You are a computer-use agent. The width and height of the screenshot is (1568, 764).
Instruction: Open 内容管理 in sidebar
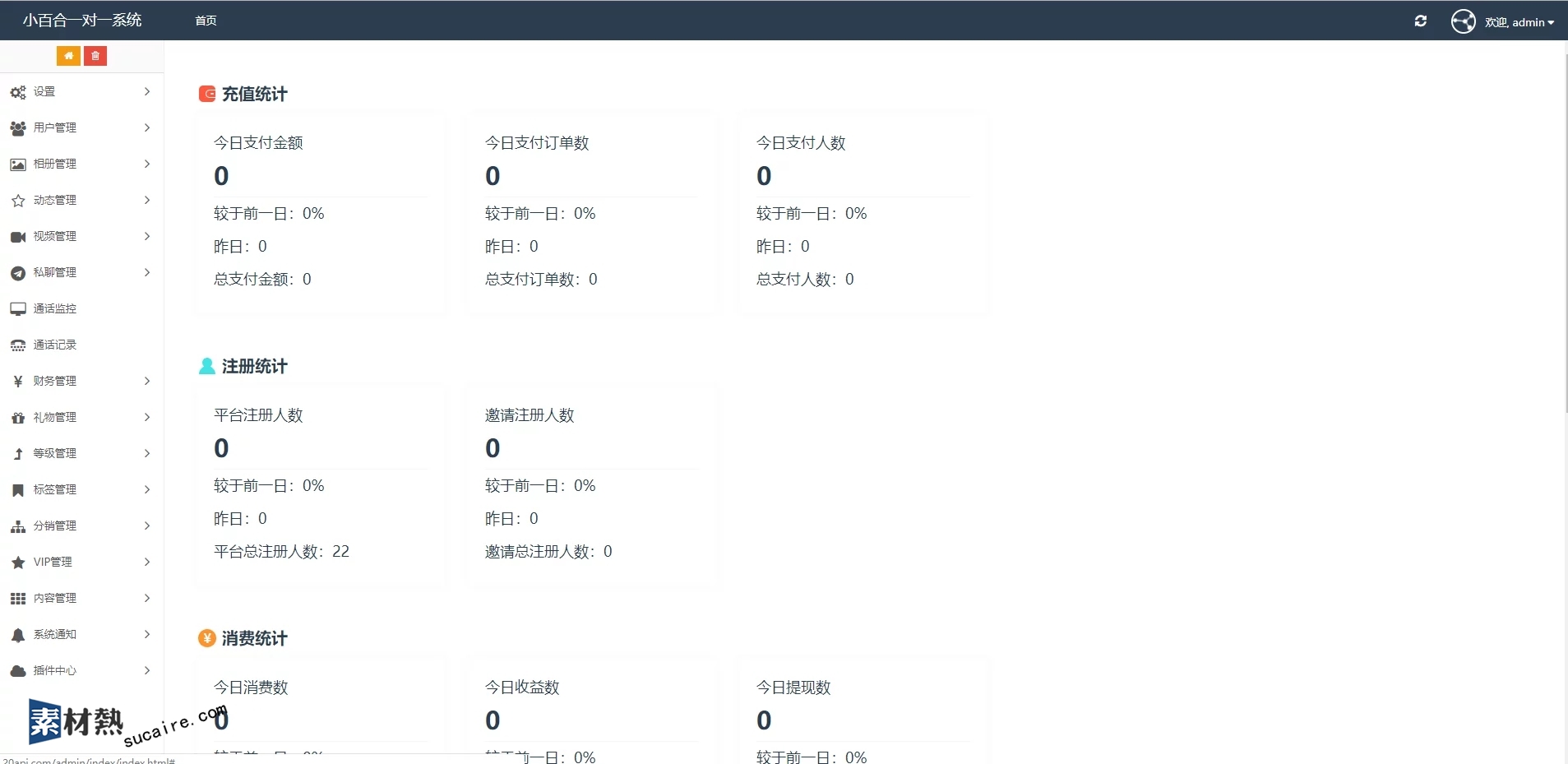(82, 598)
